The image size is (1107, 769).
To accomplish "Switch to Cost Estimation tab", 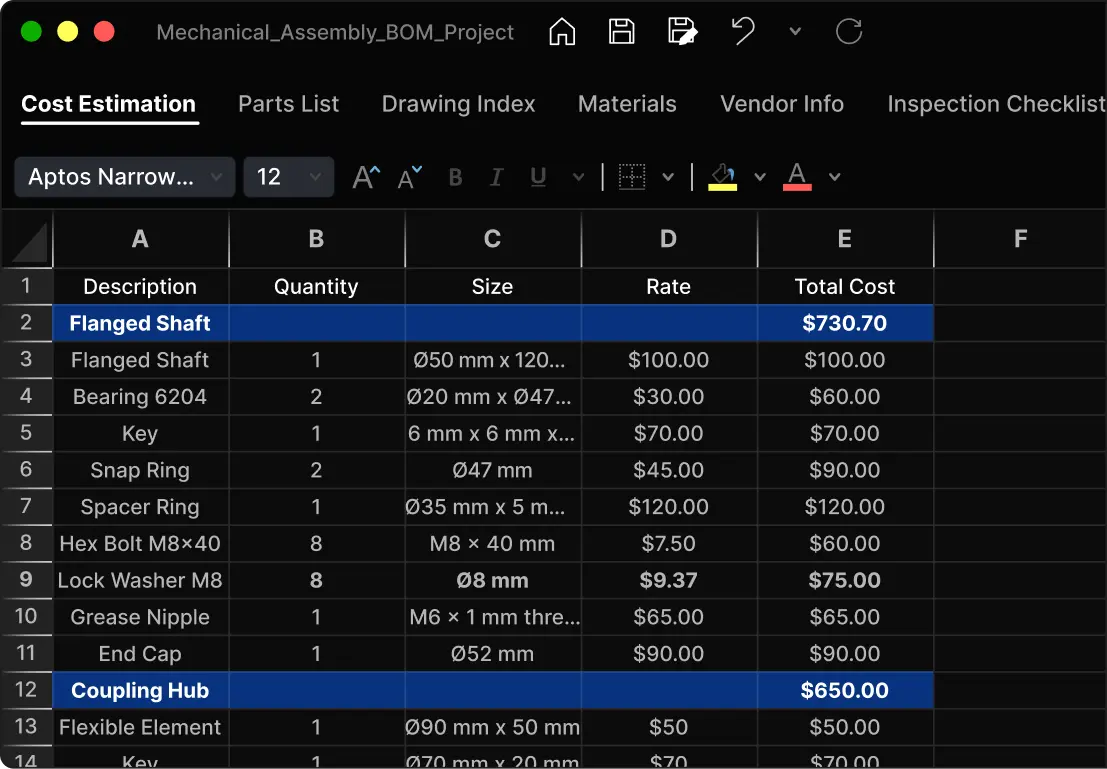I will click(x=109, y=105).
